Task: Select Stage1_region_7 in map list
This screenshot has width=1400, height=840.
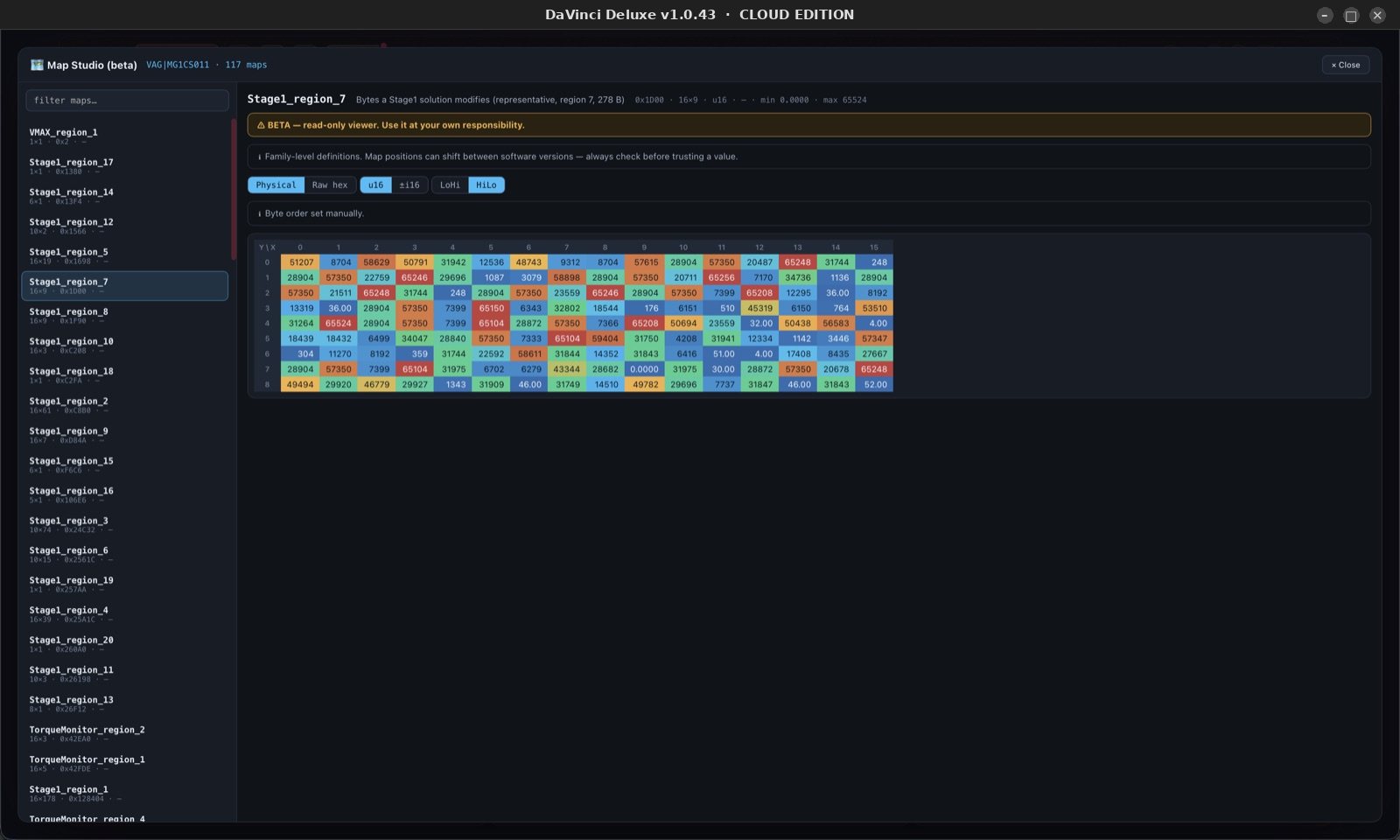Action: tap(125, 285)
